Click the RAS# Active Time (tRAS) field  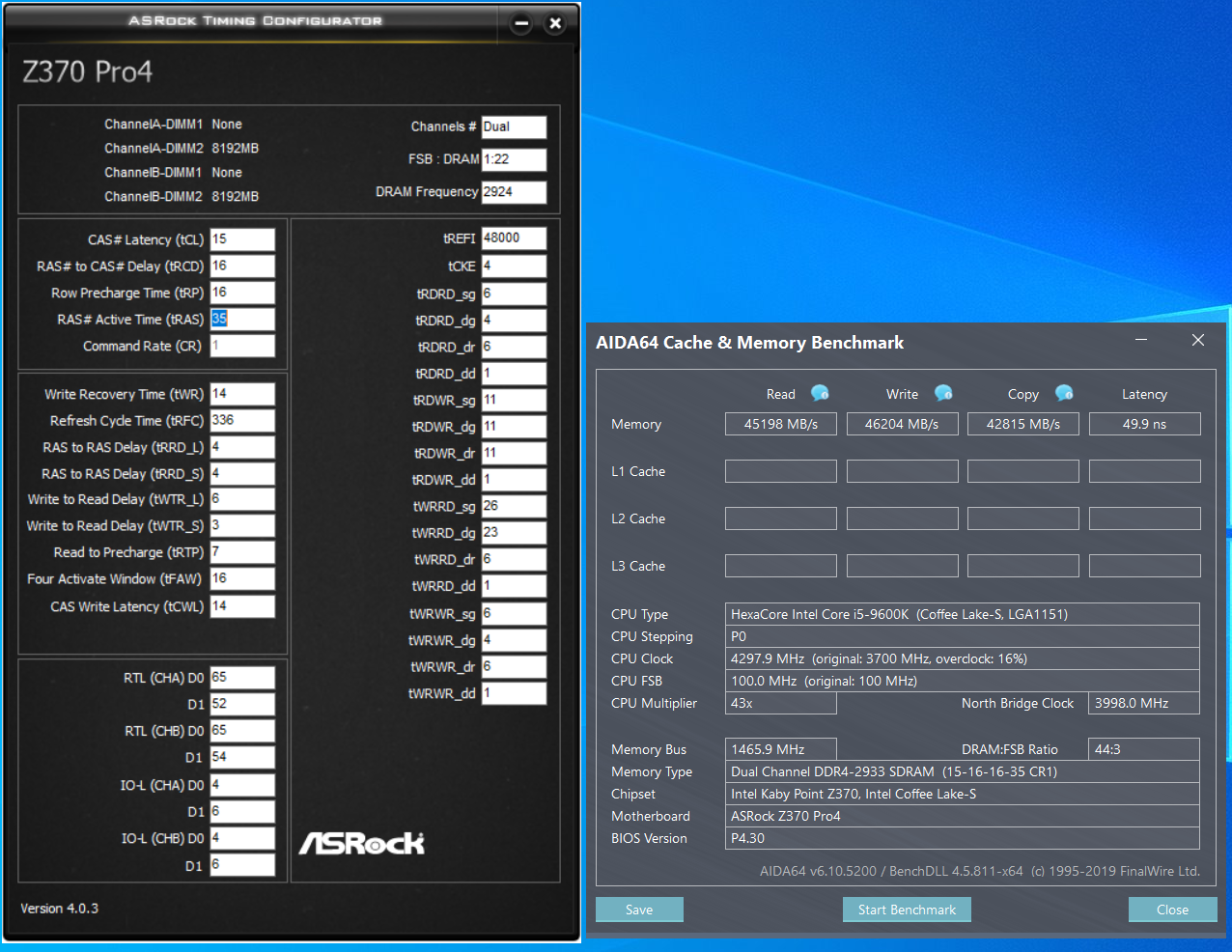(x=242, y=320)
